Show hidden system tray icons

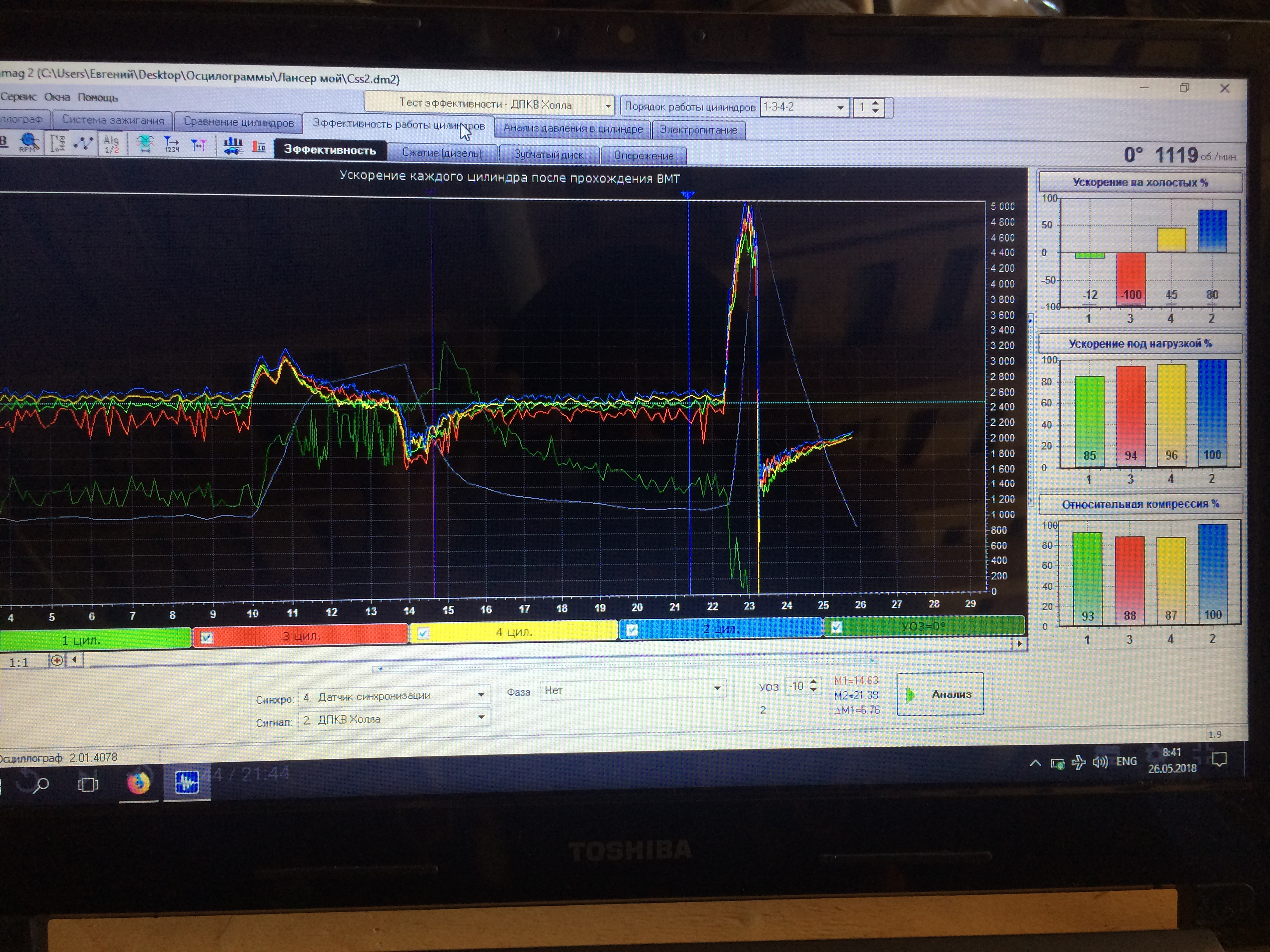1035,763
